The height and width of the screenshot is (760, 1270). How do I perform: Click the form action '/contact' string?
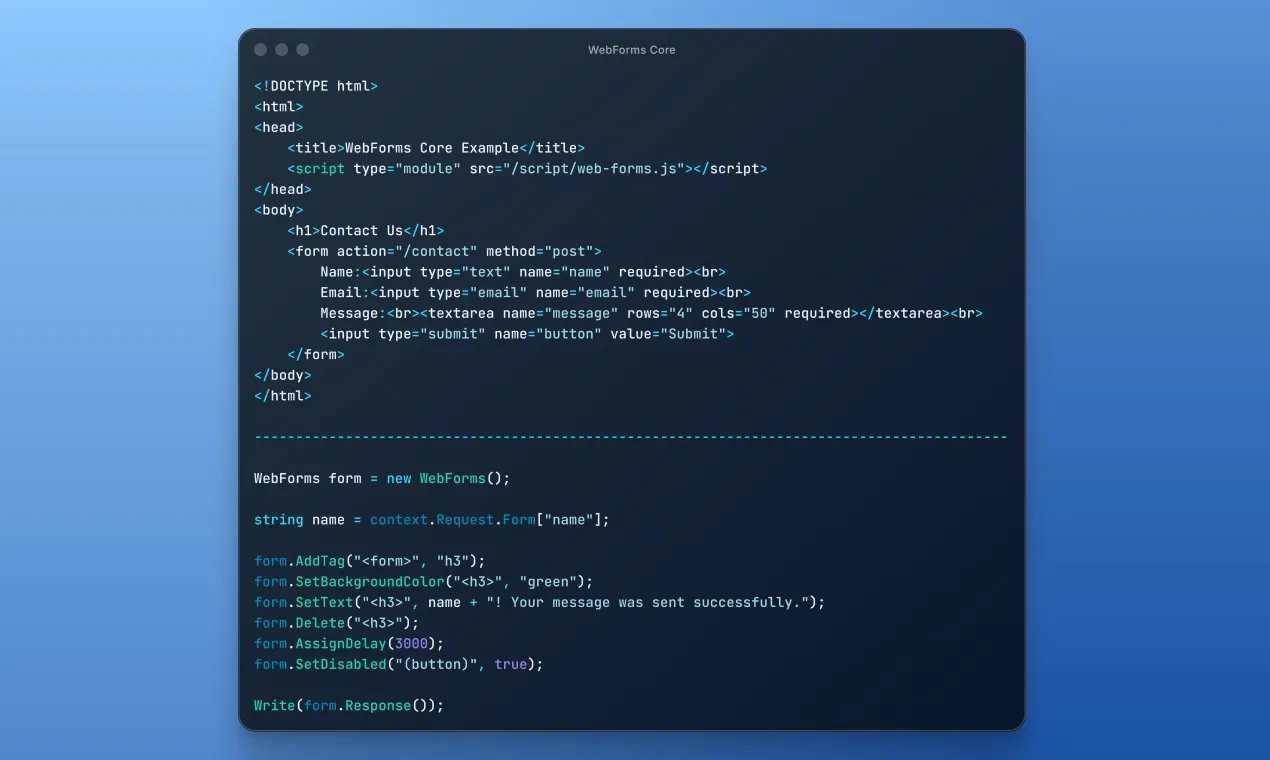point(436,252)
